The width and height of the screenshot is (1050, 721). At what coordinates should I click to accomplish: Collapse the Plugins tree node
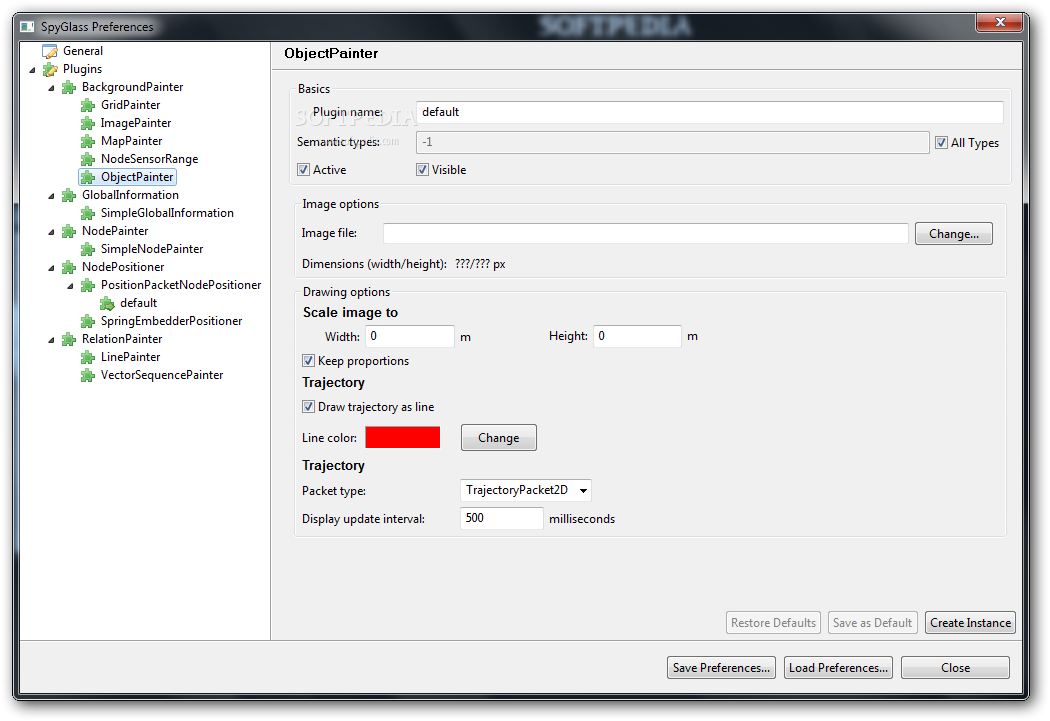(32, 70)
